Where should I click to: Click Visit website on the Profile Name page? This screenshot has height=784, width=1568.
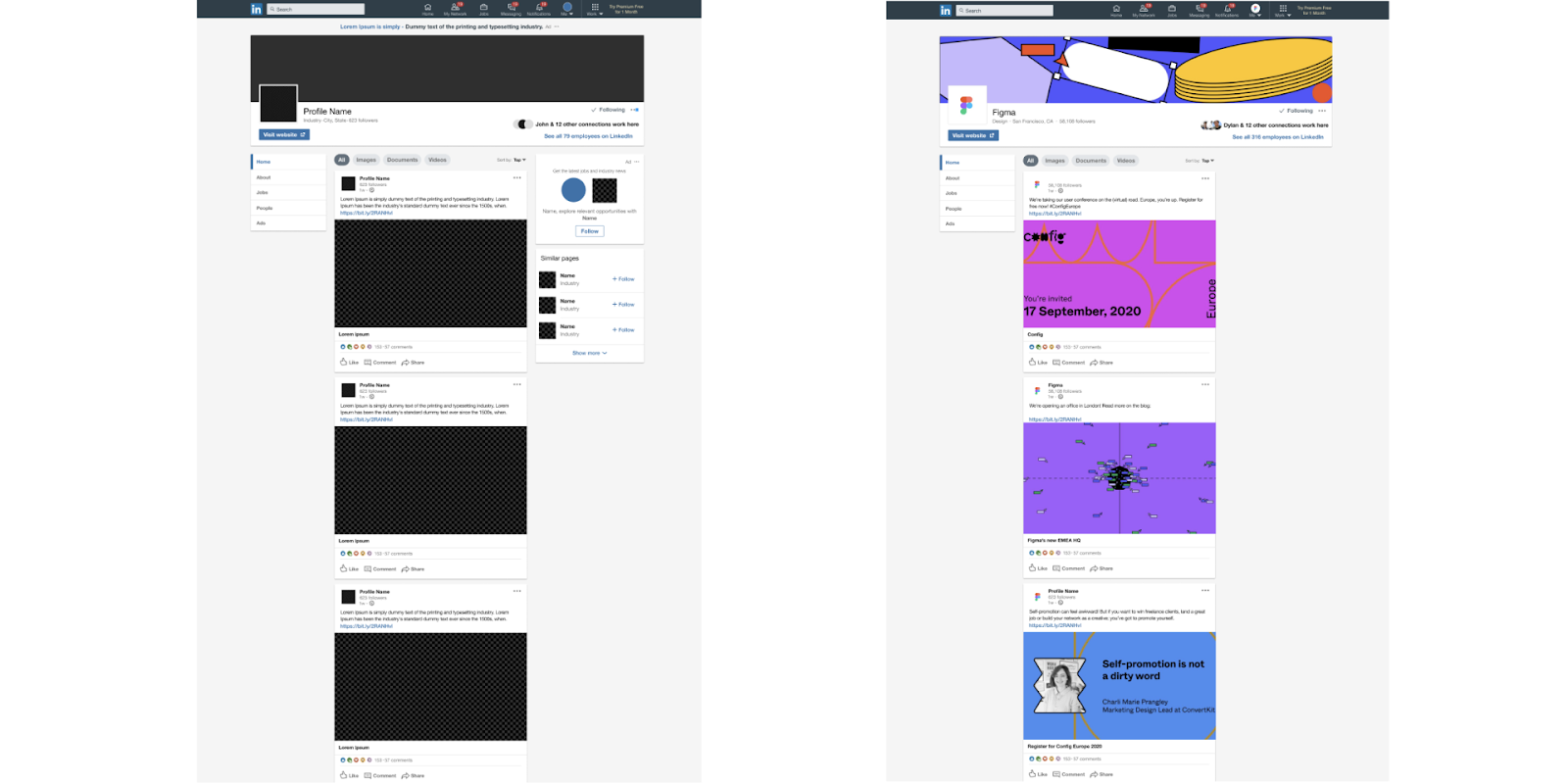coord(284,134)
